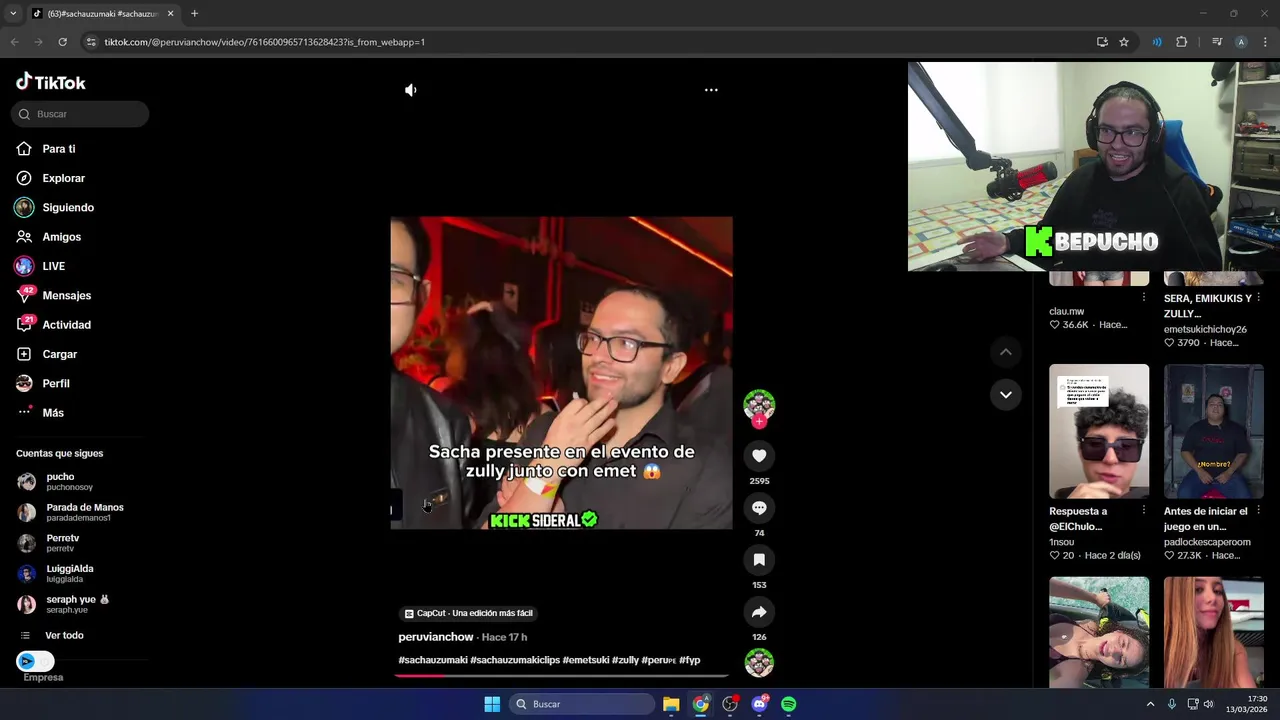Open Spotify from the taskbar
1280x720 pixels.
coord(789,704)
